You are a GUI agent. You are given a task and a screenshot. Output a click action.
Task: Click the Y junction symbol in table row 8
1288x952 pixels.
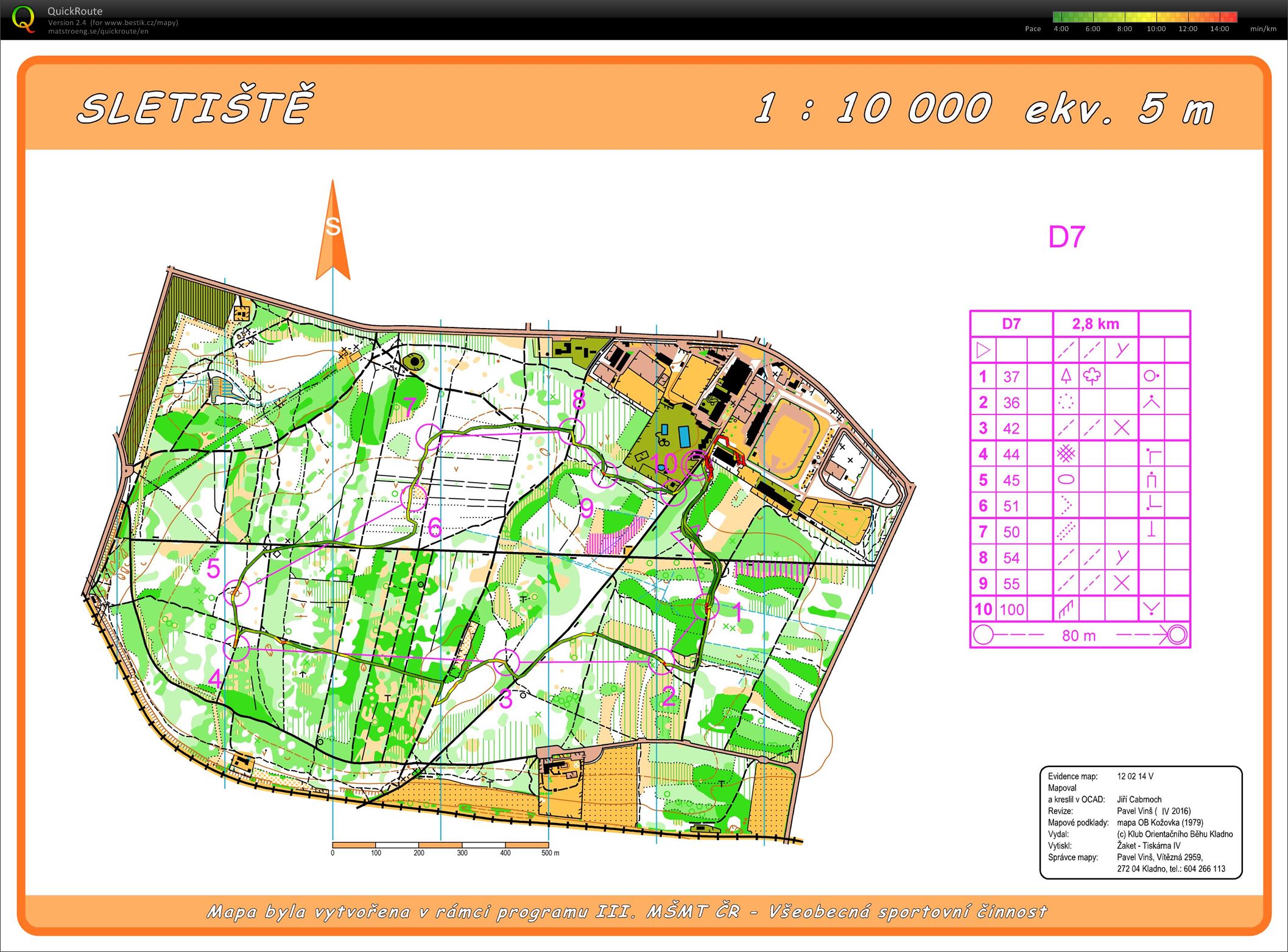(x=1122, y=557)
